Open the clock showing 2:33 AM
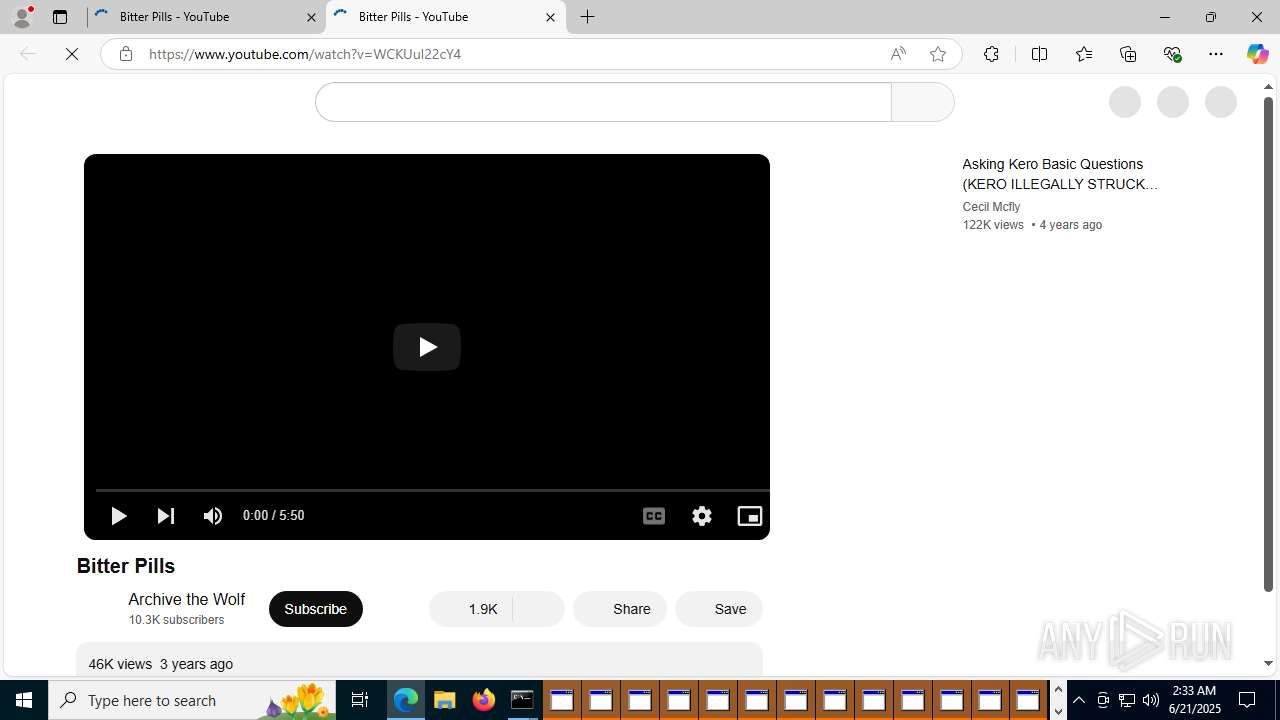The height and width of the screenshot is (720, 1280). click(1194, 700)
